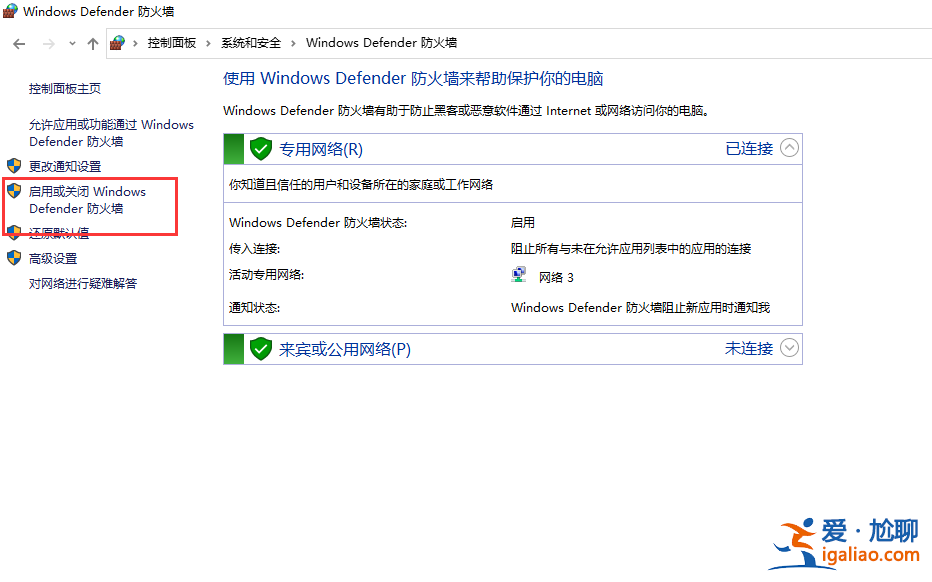Screen dimensions: 932x582
Task: Click the shield icon next to 启用或关闭 Windows Defender 防火墙
Action: (14, 191)
